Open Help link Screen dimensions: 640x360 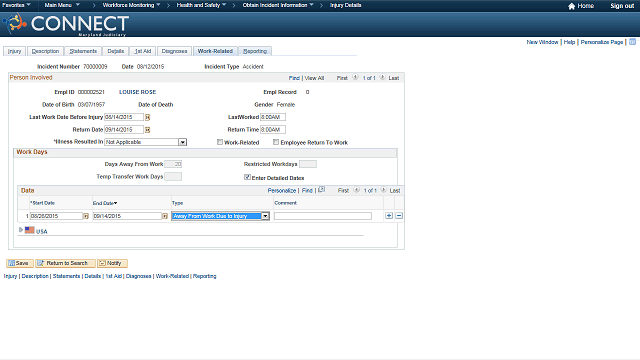point(569,42)
